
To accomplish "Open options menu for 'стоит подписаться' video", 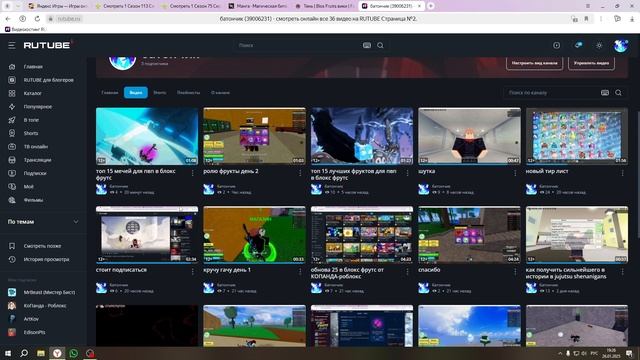I will click(193, 272).
